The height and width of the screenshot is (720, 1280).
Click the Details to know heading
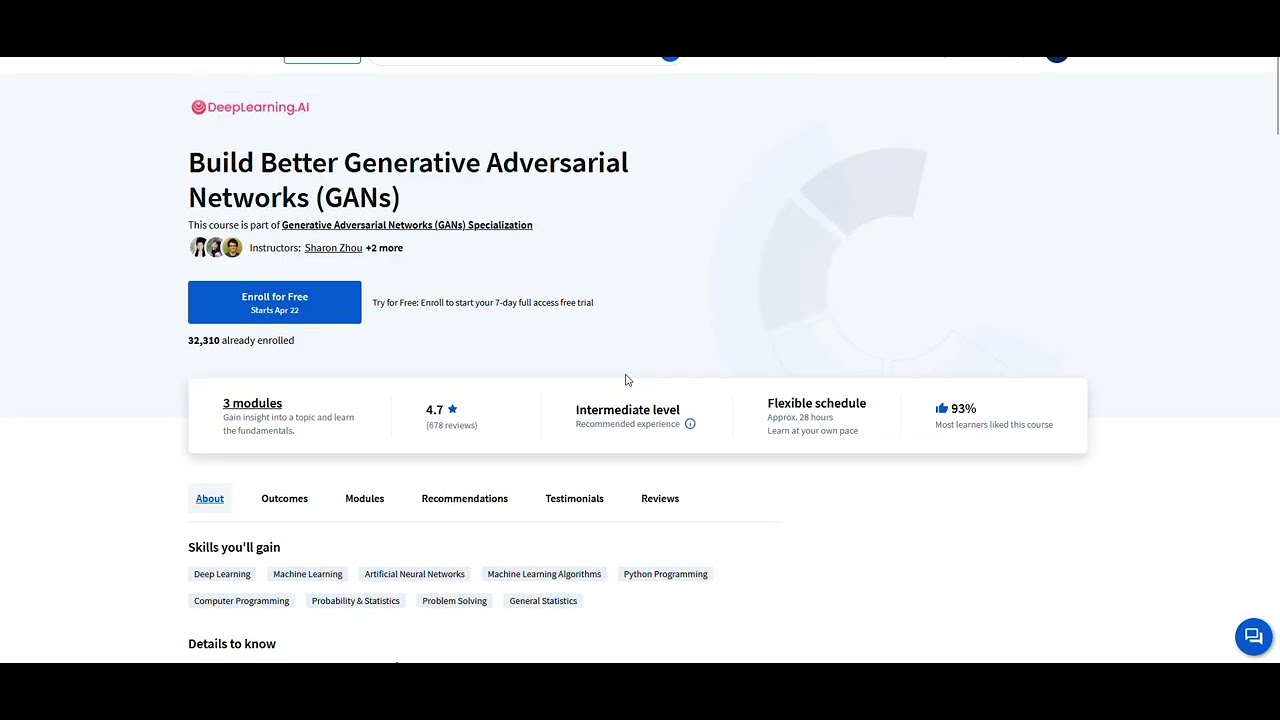pyautogui.click(x=232, y=643)
